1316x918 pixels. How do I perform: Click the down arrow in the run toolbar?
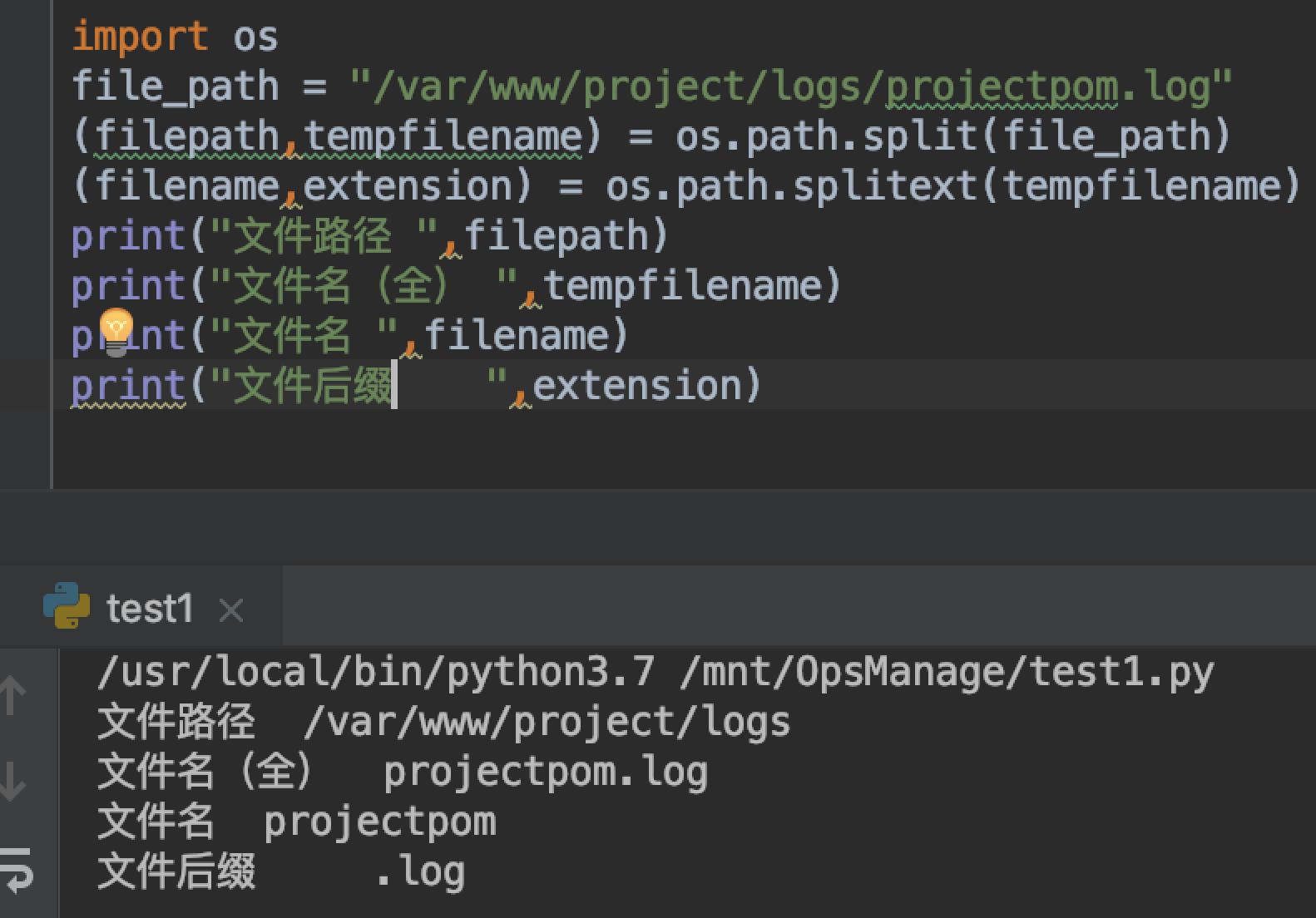13,782
